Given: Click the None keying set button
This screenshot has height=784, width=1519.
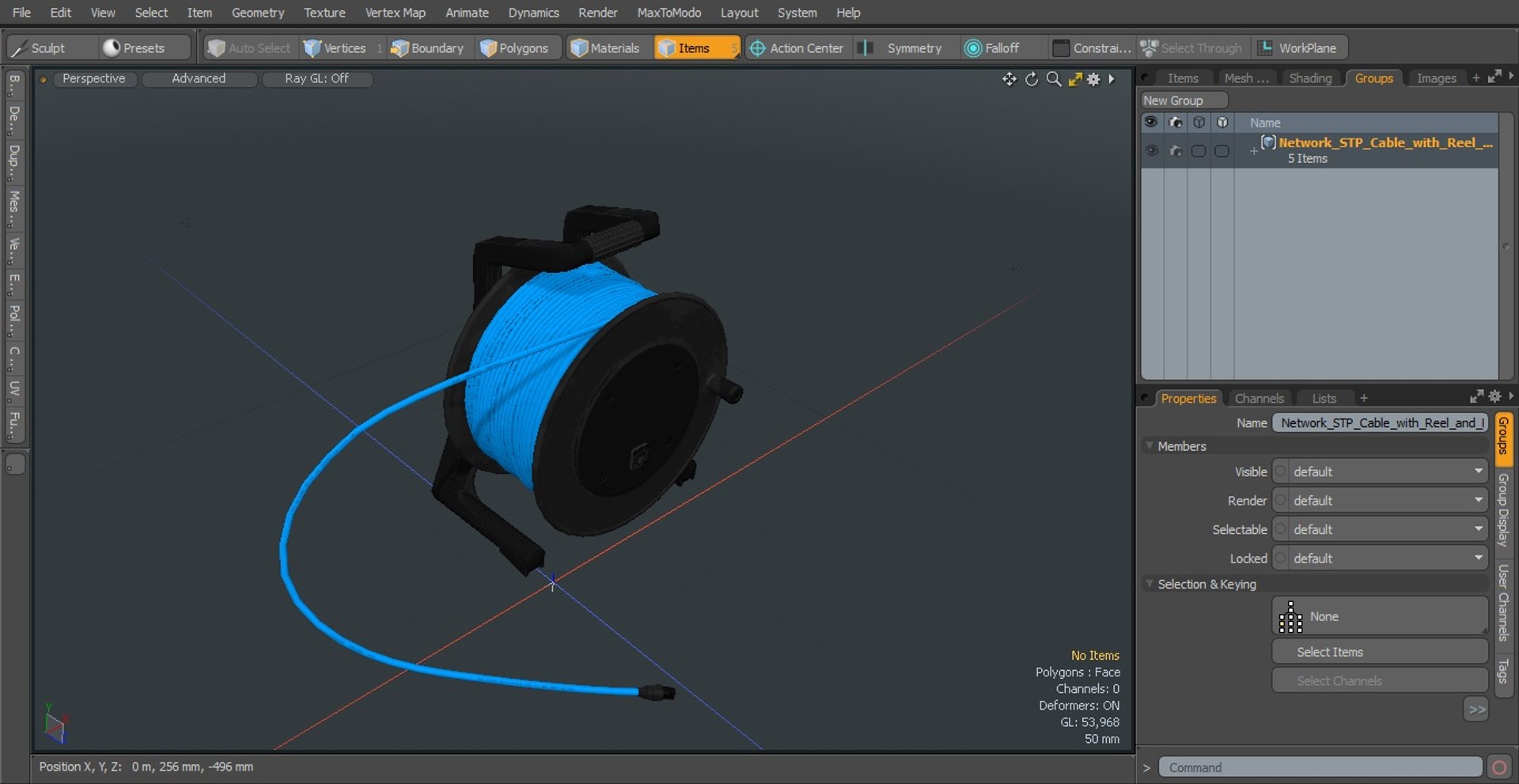Looking at the screenshot, I should pyautogui.click(x=1380, y=616).
